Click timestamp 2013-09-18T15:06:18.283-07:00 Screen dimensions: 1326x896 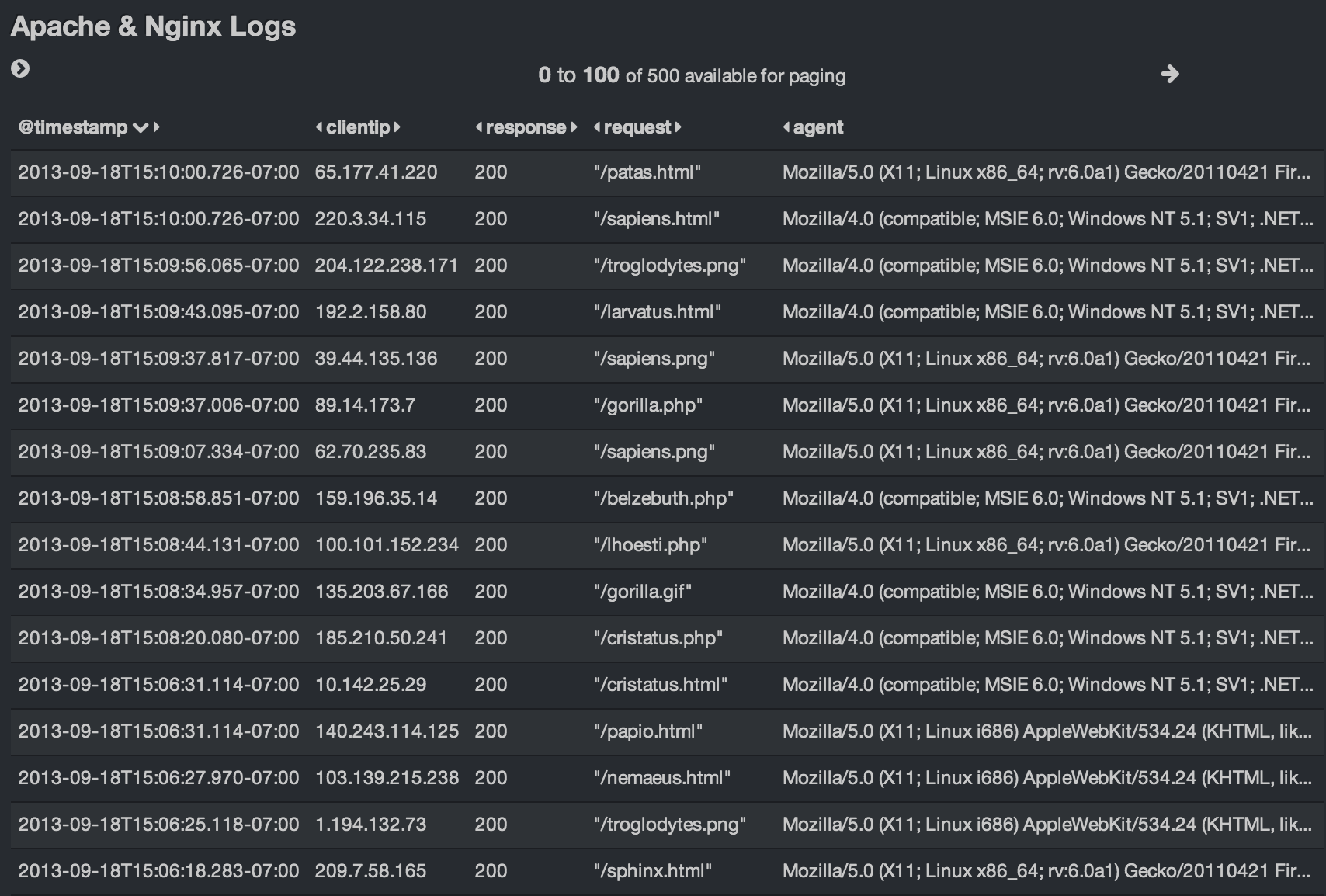point(158,871)
